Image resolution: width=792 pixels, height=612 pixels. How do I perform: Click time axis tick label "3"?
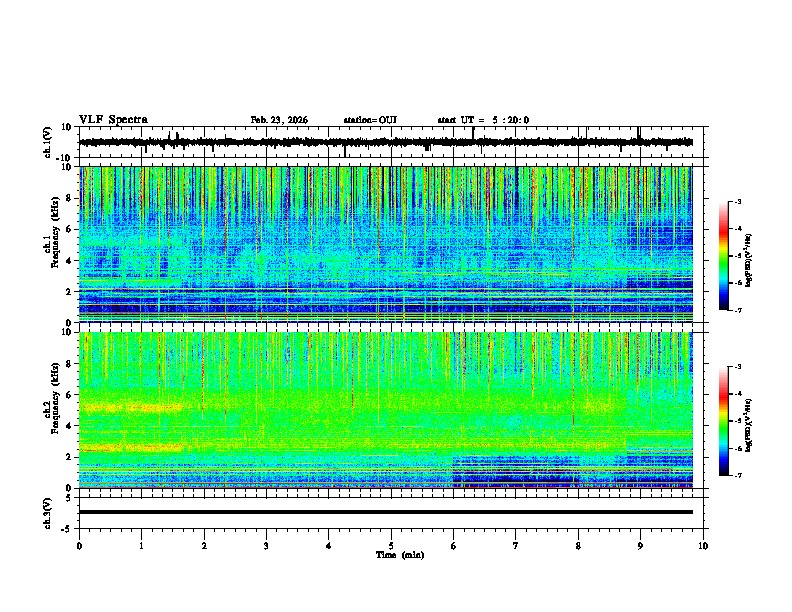(x=266, y=546)
